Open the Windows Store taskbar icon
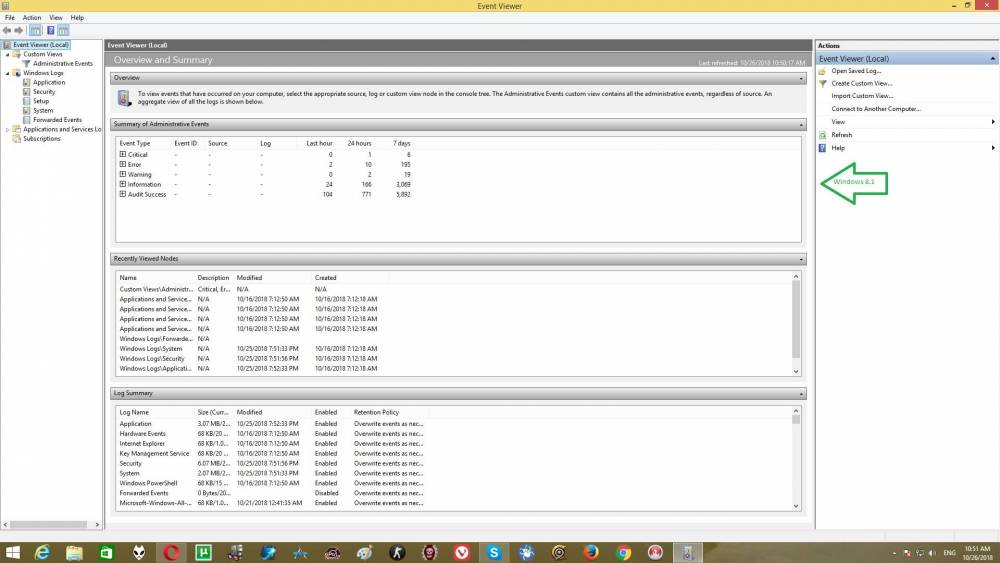 point(107,553)
